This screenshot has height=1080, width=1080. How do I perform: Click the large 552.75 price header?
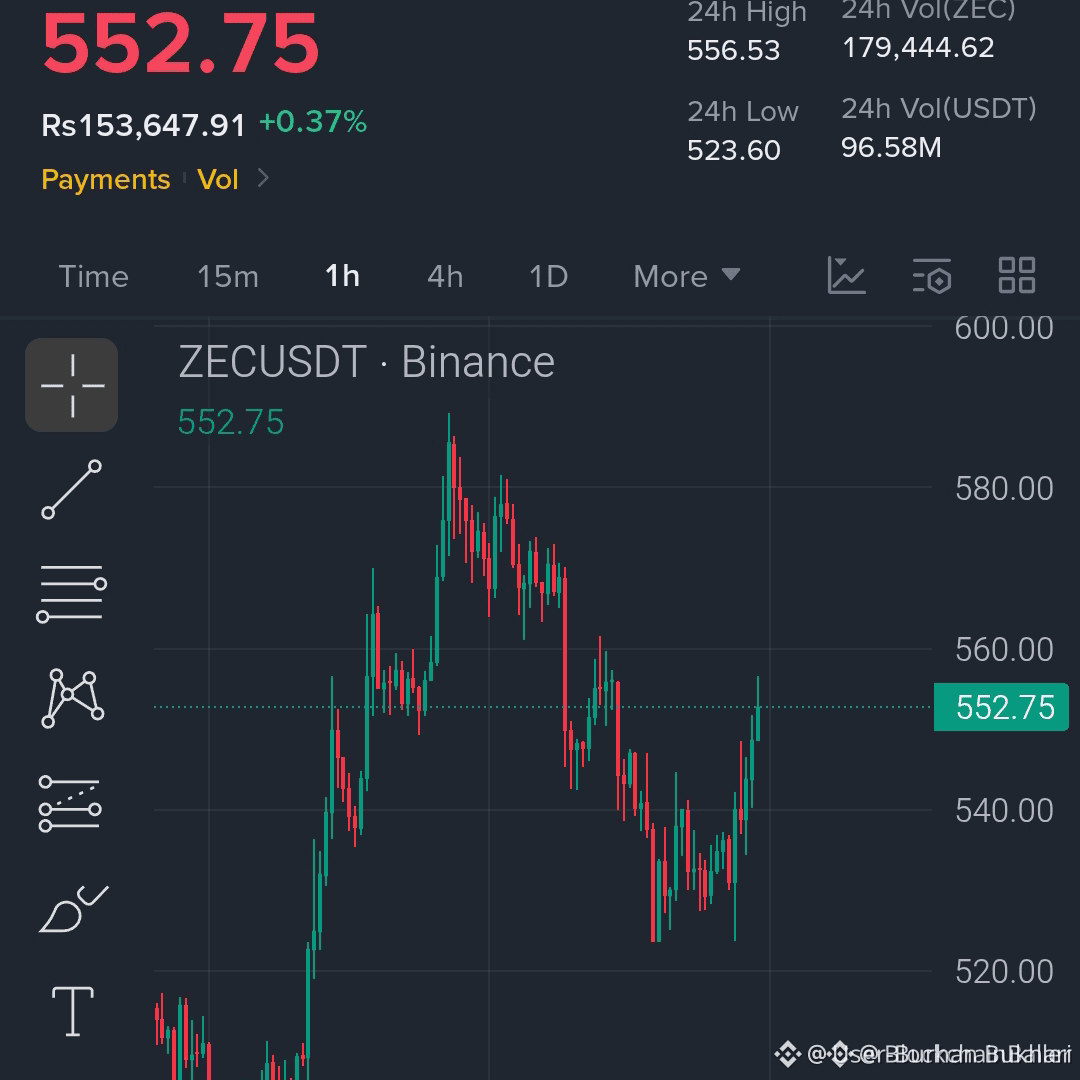(180, 43)
